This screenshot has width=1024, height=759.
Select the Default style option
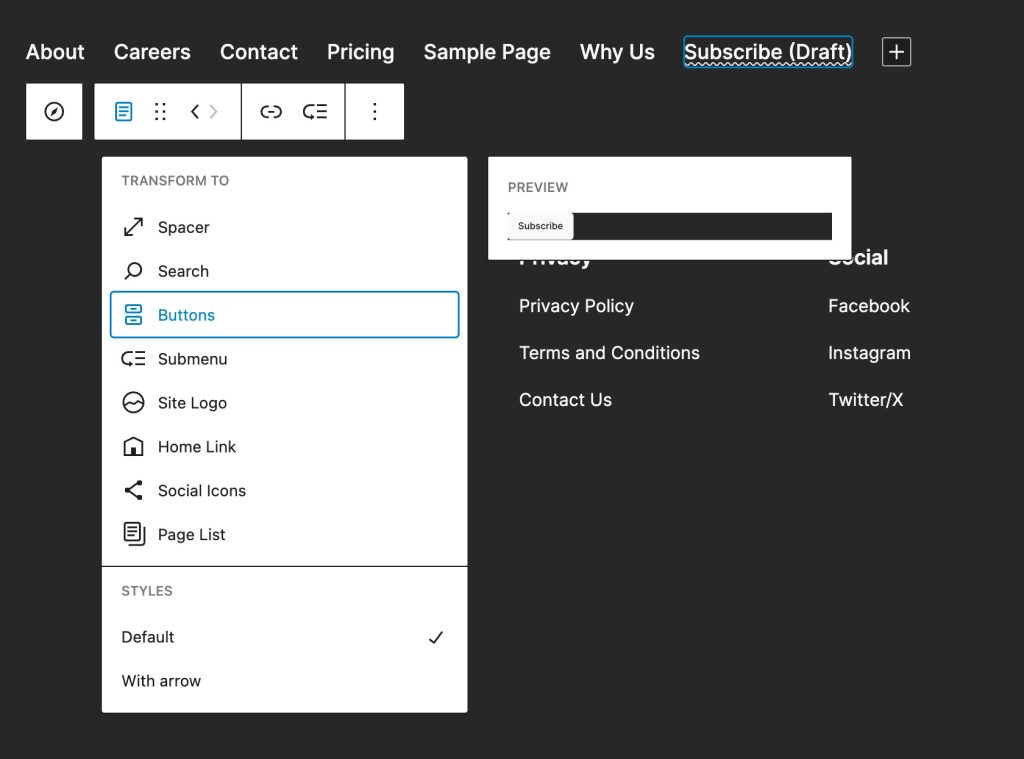148,637
